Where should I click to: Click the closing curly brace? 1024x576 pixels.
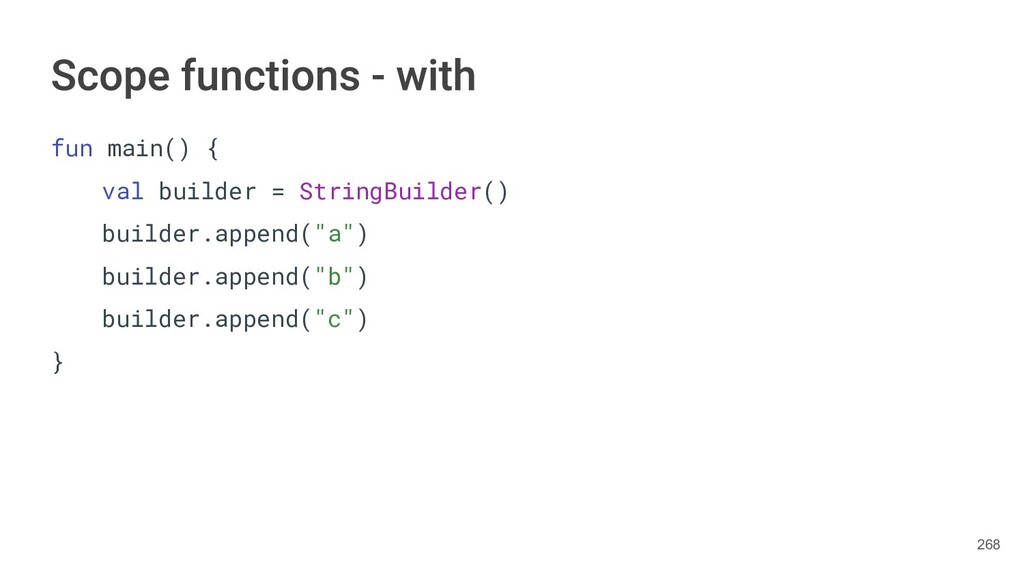58,361
